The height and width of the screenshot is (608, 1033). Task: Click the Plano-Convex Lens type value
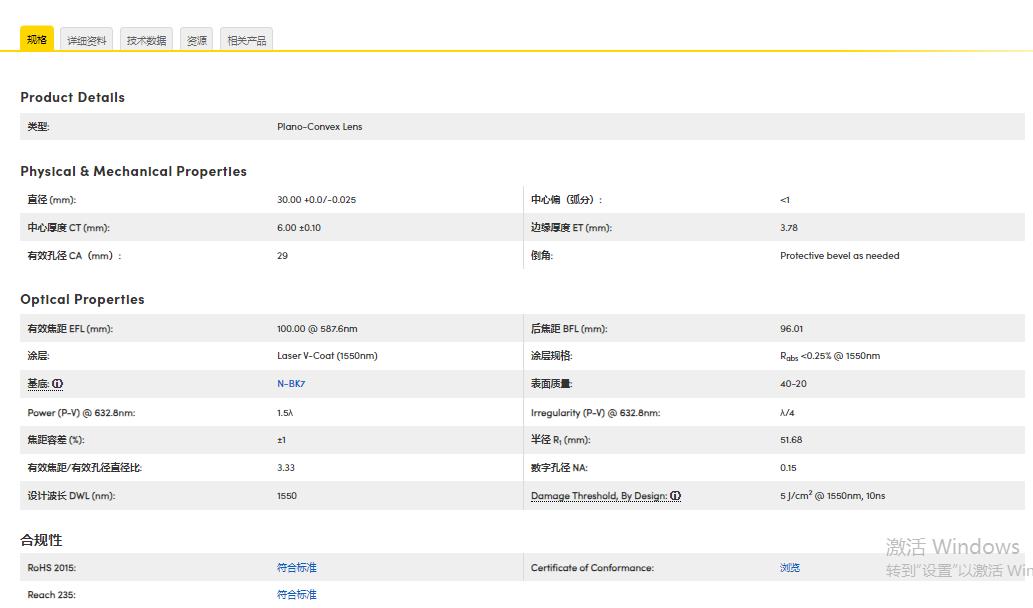click(319, 127)
